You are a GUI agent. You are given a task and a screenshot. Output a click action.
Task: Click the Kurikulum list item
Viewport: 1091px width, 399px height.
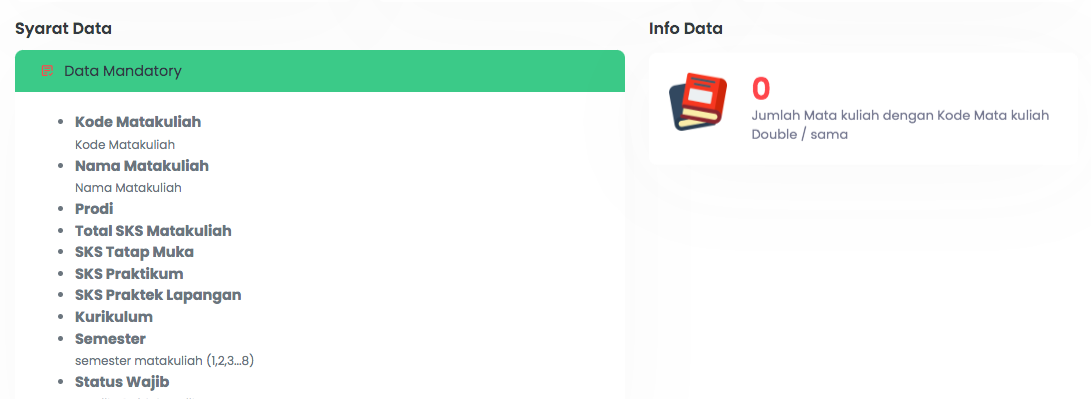tap(113, 317)
